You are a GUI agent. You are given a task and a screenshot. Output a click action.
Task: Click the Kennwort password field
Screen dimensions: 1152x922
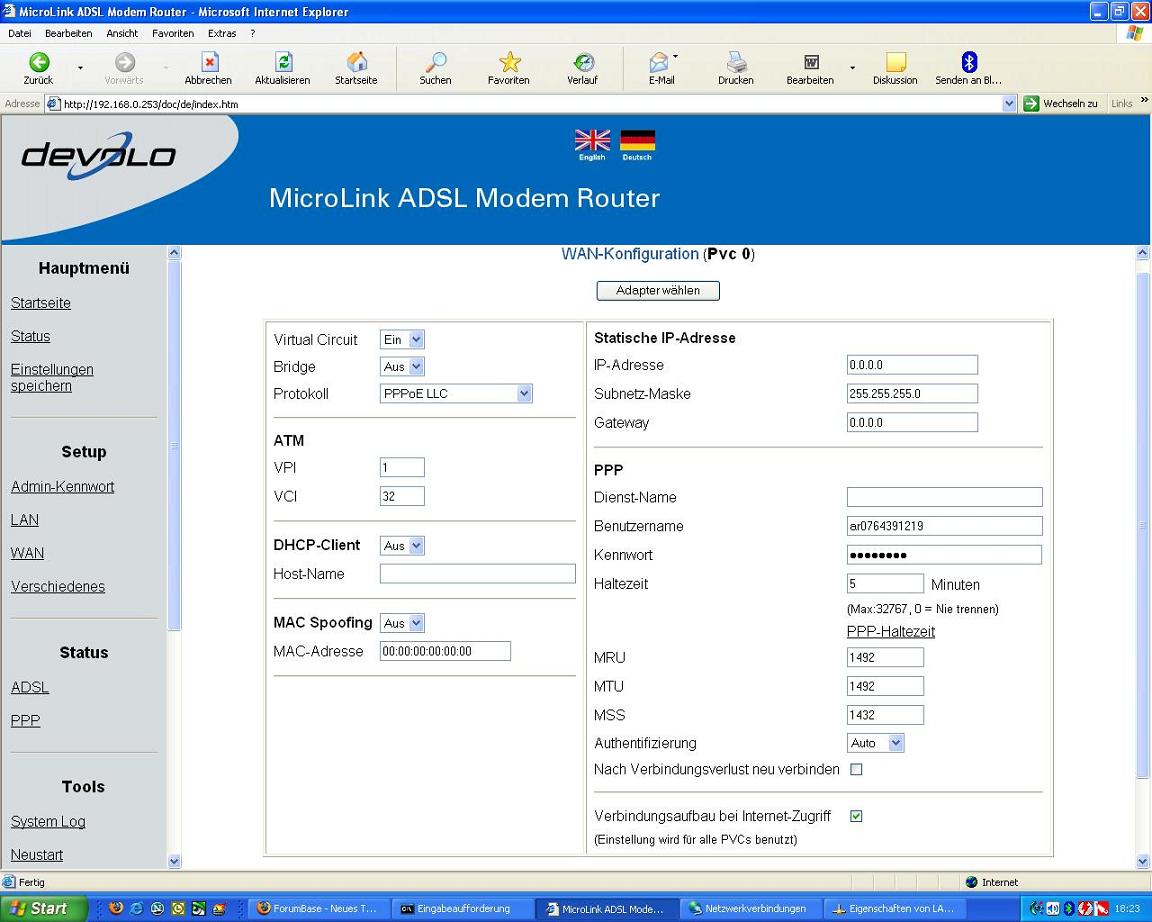click(944, 555)
